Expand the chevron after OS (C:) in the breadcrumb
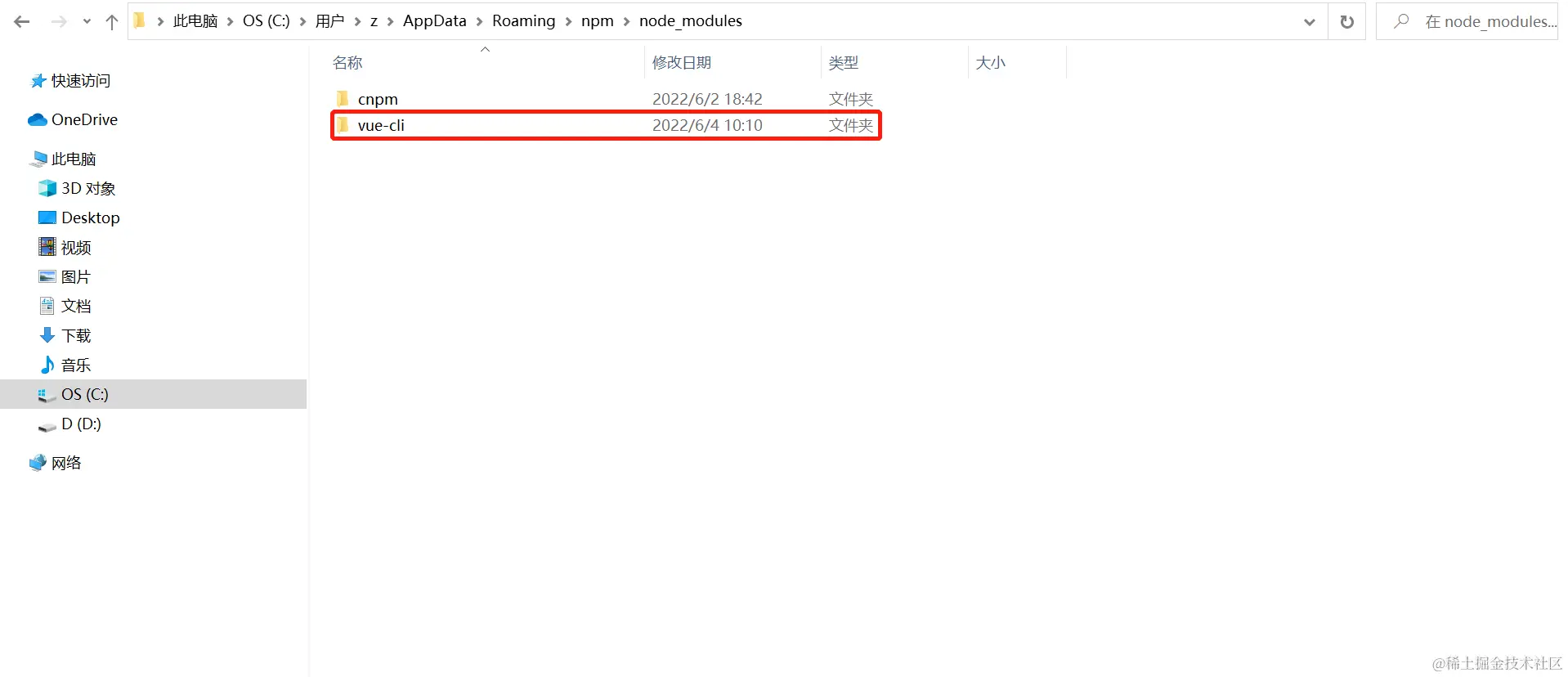 [303, 21]
